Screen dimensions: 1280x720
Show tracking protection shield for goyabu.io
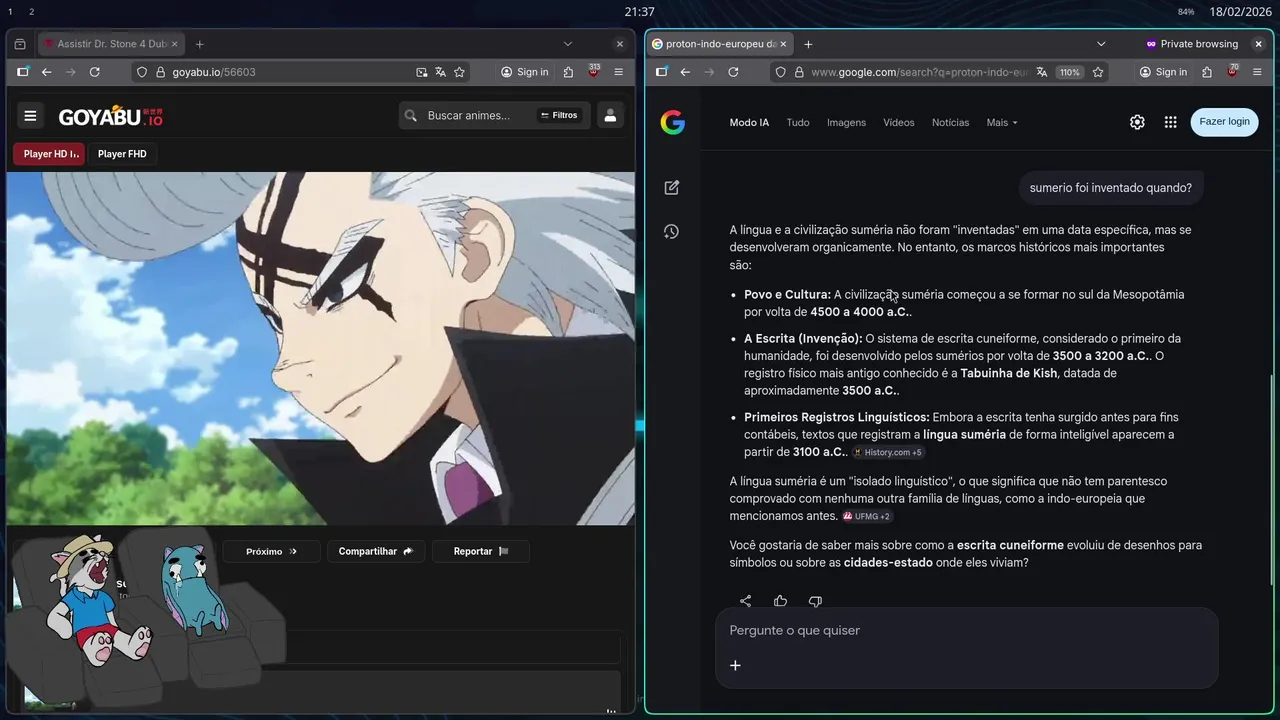pos(142,72)
